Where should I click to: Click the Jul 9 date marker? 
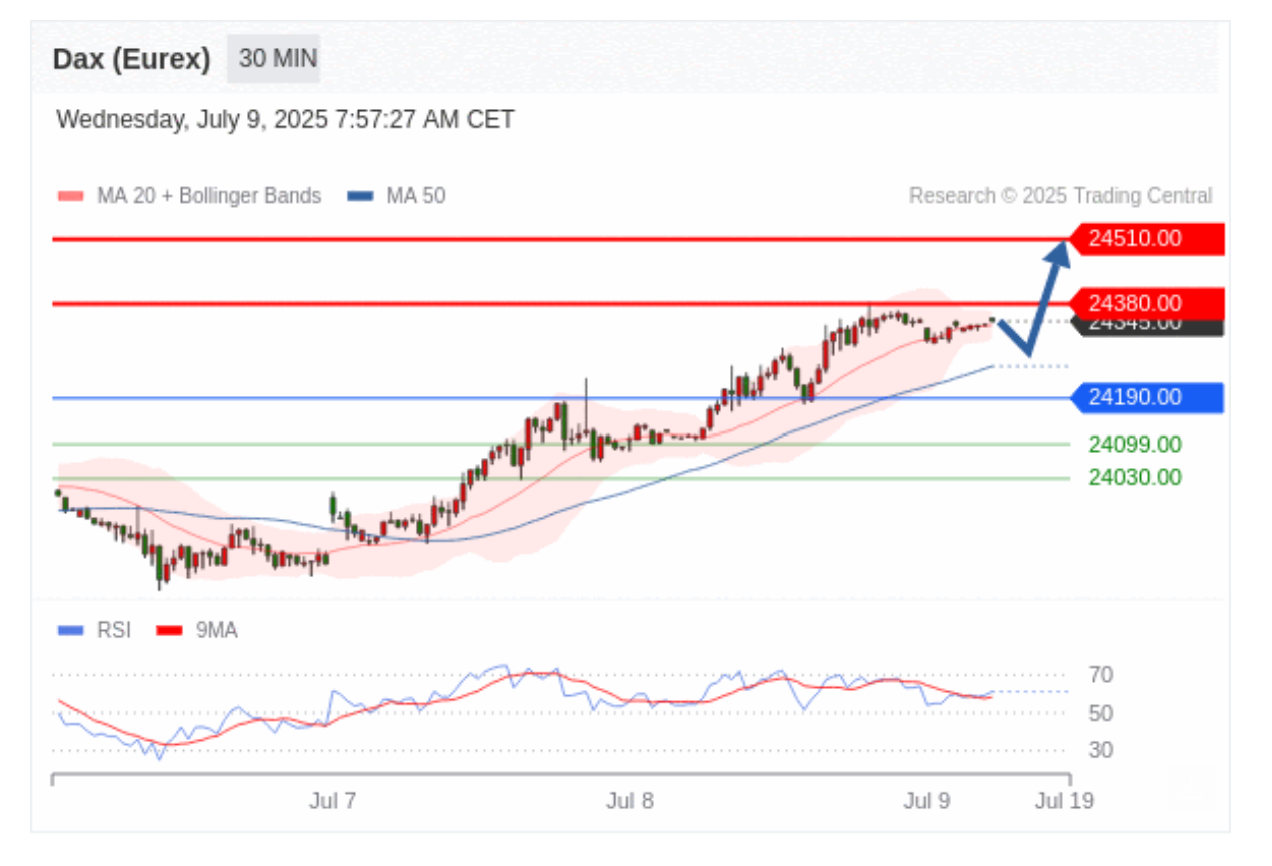click(x=927, y=801)
